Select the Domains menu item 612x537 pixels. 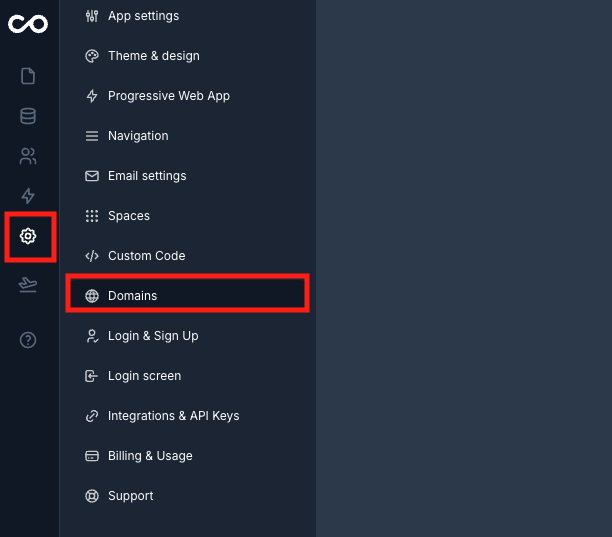(x=133, y=296)
